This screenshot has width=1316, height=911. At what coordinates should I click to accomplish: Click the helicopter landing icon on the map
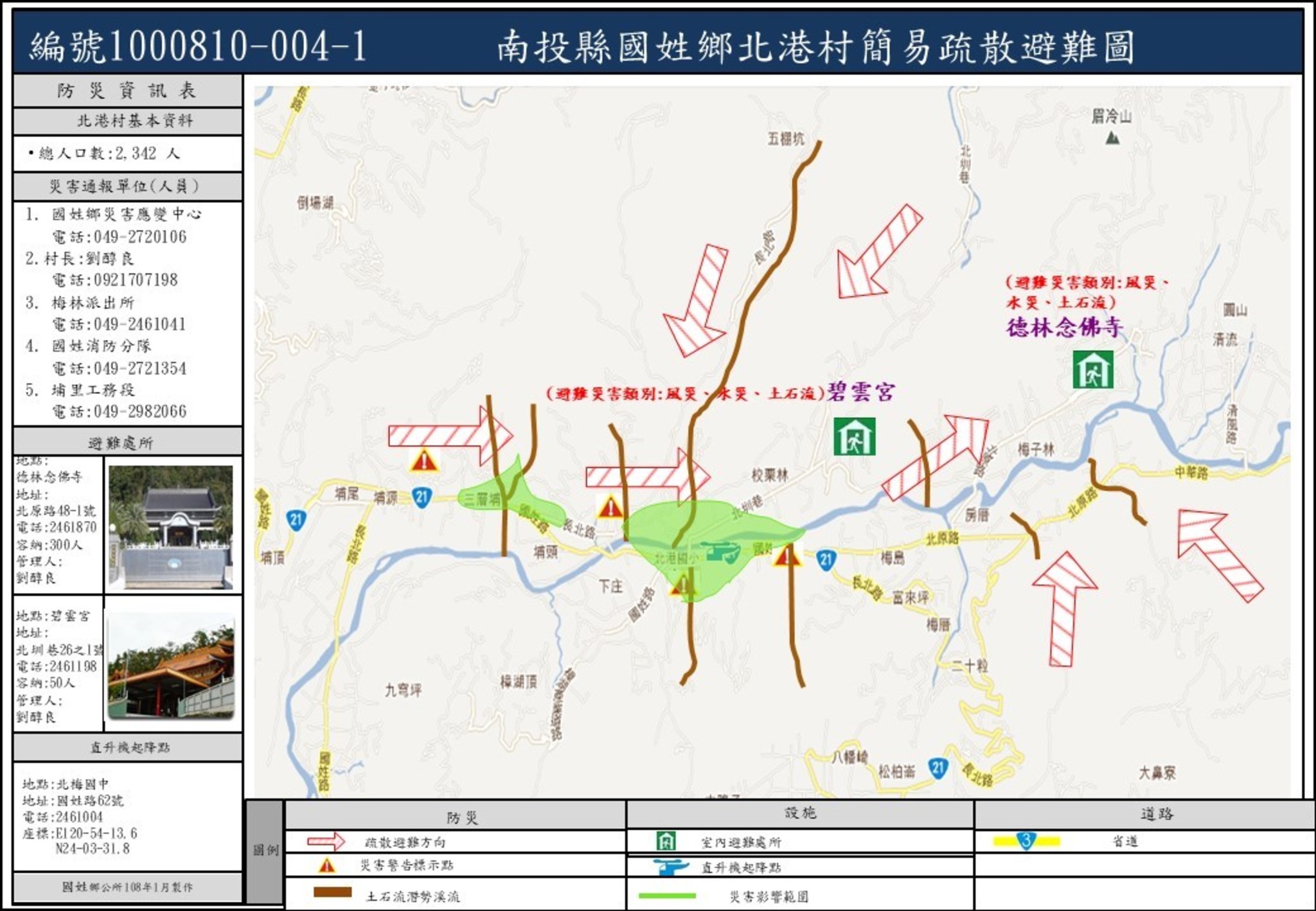[721, 551]
